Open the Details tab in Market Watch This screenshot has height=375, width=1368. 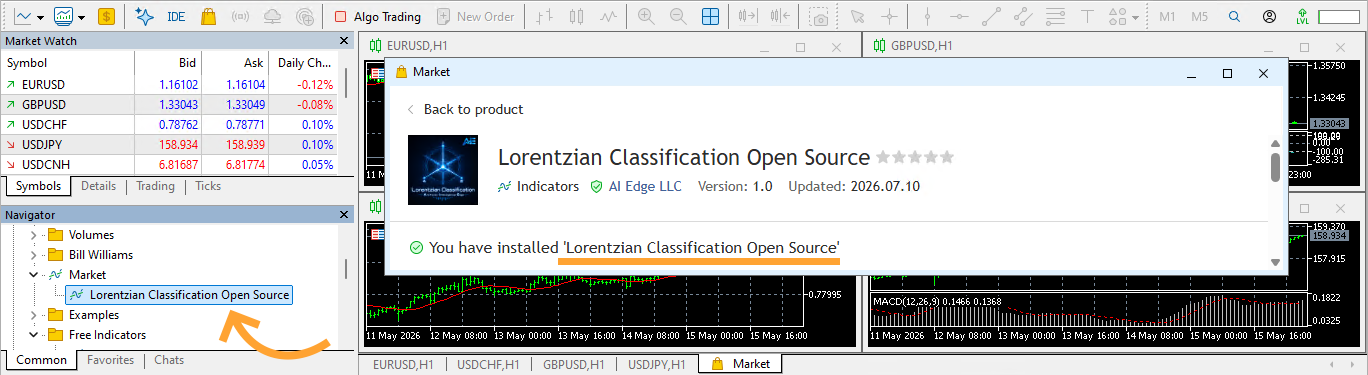click(x=98, y=186)
